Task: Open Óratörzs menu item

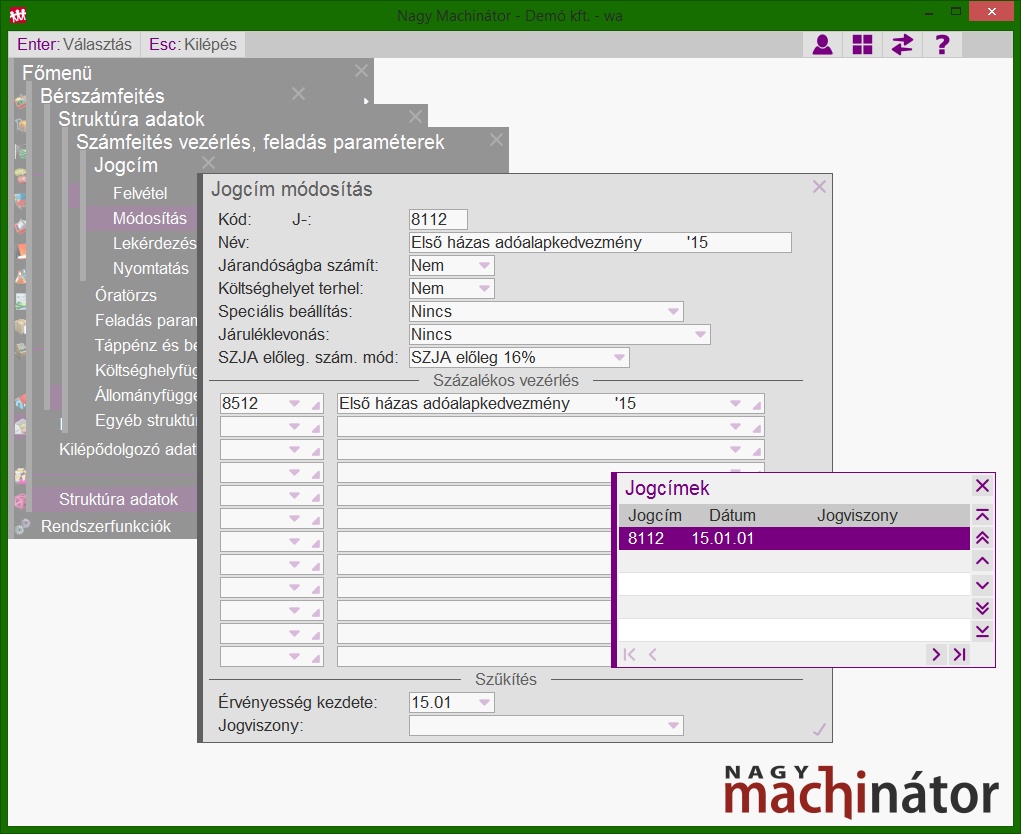Action: [126, 295]
